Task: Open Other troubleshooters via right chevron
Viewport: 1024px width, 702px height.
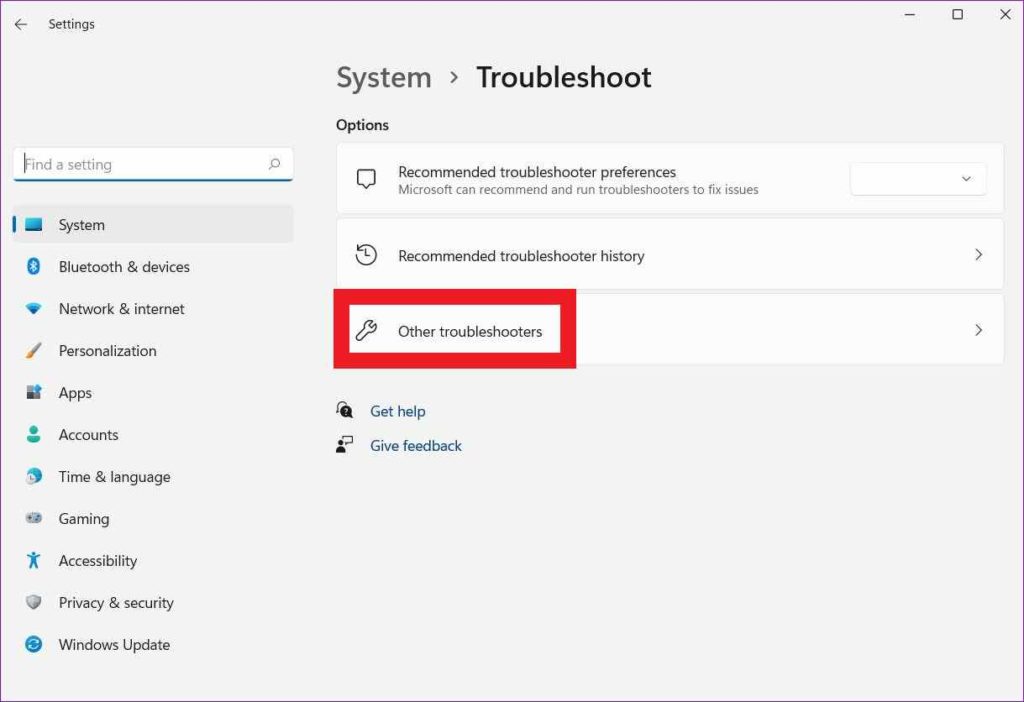Action: (978, 330)
